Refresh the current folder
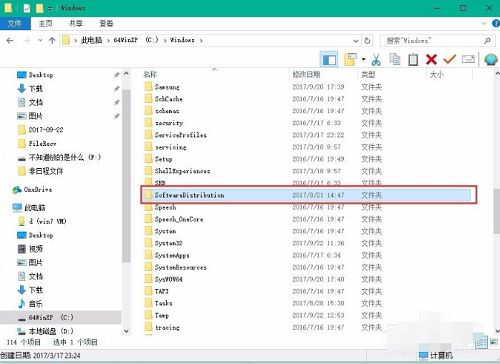Image resolution: width=500 pixels, height=364 pixels. (367, 41)
